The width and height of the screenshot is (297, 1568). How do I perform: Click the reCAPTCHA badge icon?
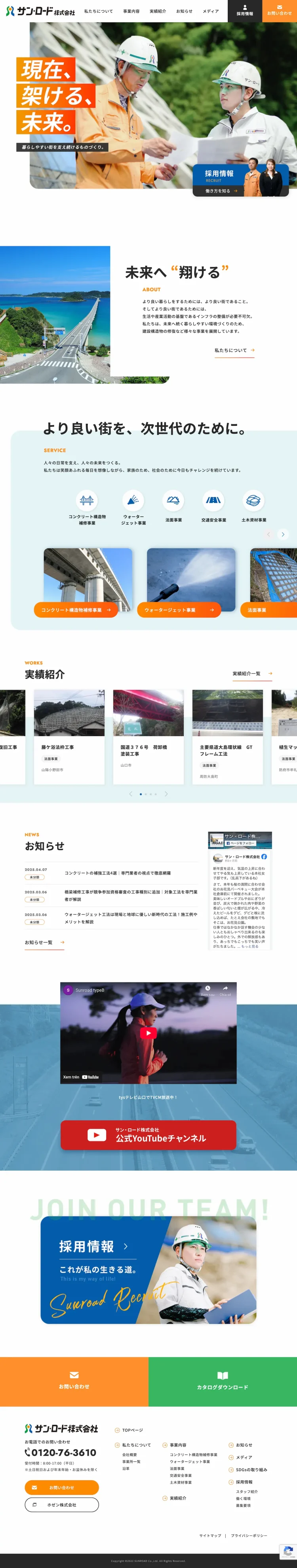pyautogui.click(x=288, y=1551)
